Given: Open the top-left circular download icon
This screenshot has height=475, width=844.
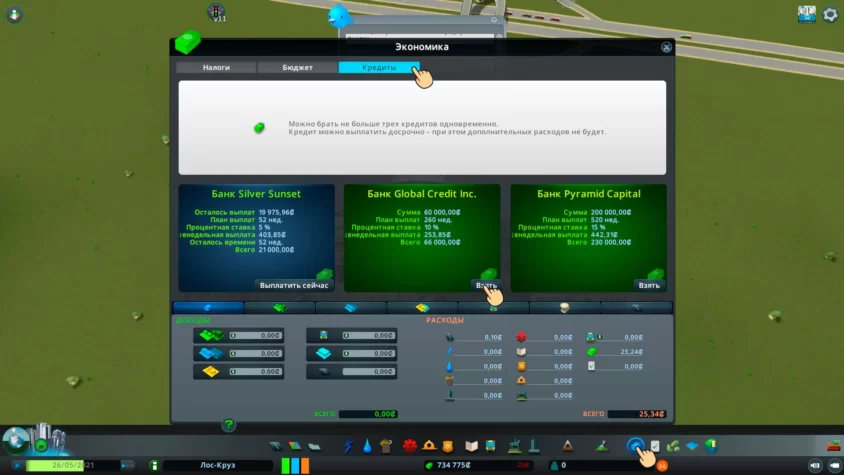Looking at the screenshot, I should coord(14,14).
